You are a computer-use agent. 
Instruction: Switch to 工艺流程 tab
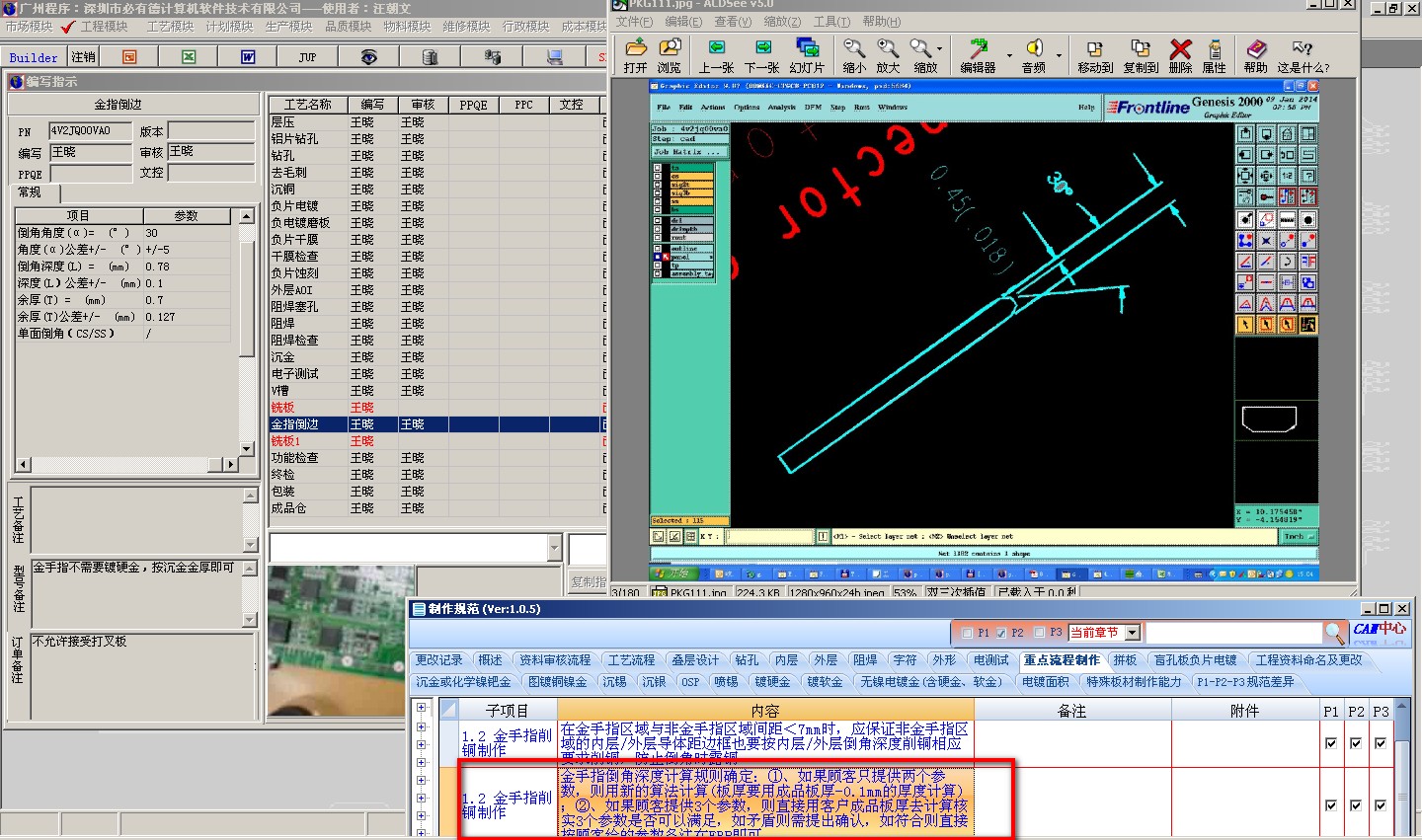click(632, 660)
